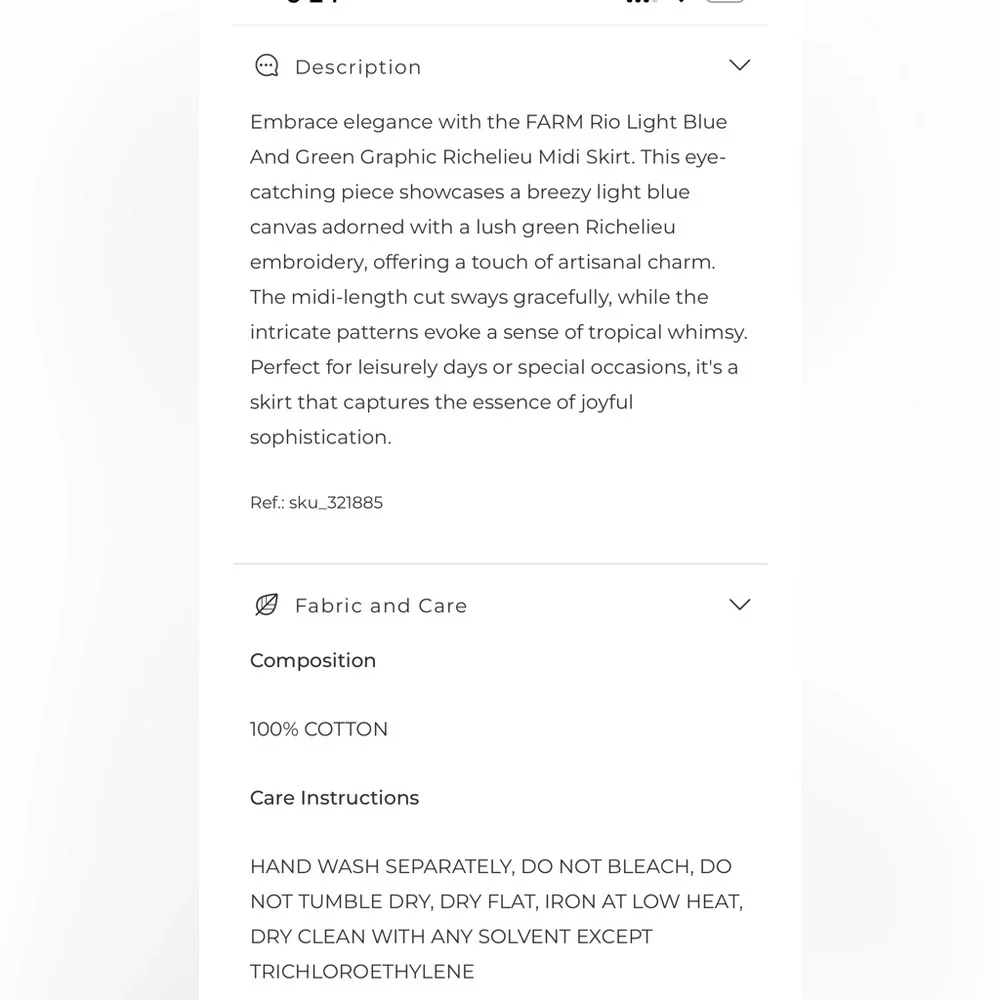Collapse the Description section chevron
Viewport: 1000px width, 1000px height.
[739, 65]
